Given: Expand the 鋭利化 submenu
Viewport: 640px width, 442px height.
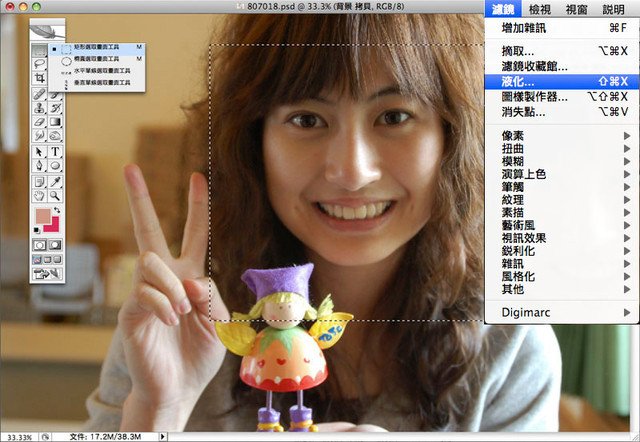Looking at the screenshot, I should pos(562,251).
